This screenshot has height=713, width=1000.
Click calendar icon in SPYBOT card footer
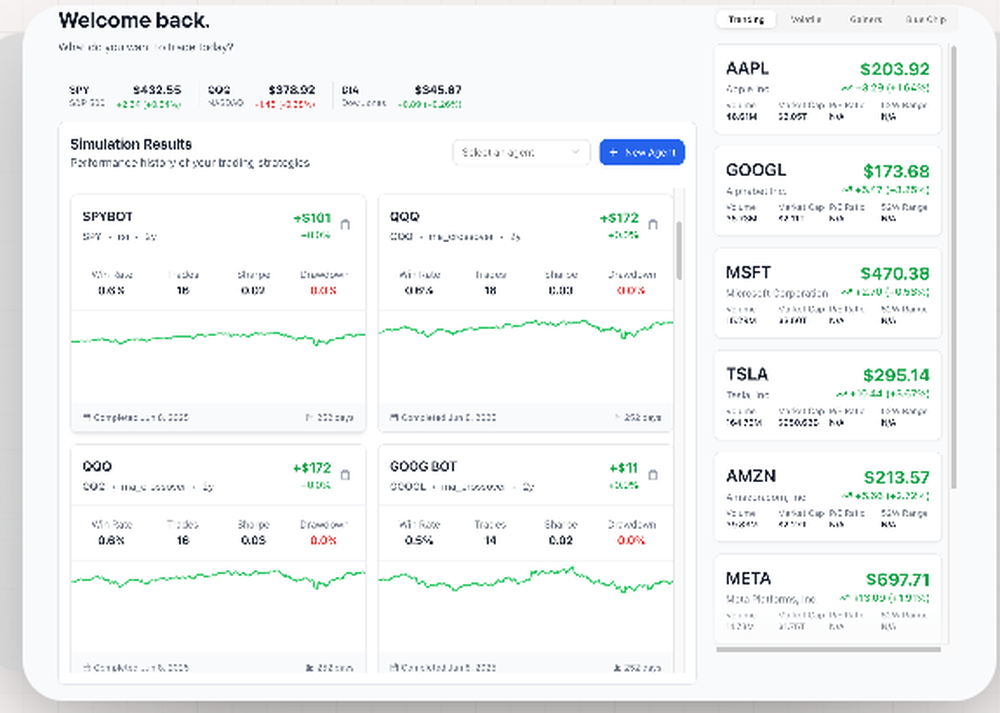87,417
